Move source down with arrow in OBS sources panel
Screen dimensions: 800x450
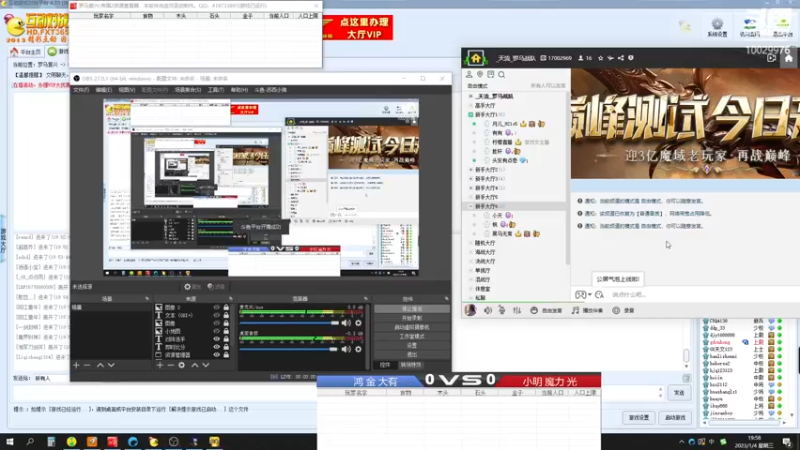(206, 365)
